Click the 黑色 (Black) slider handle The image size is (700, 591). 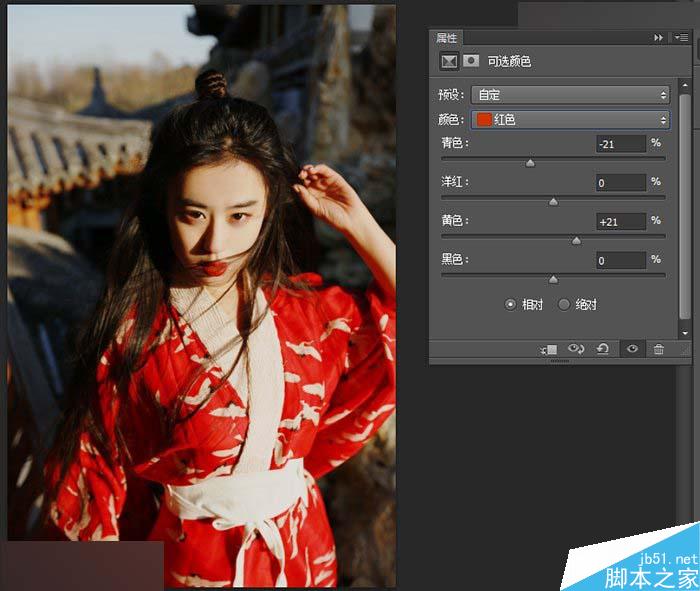(554, 280)
